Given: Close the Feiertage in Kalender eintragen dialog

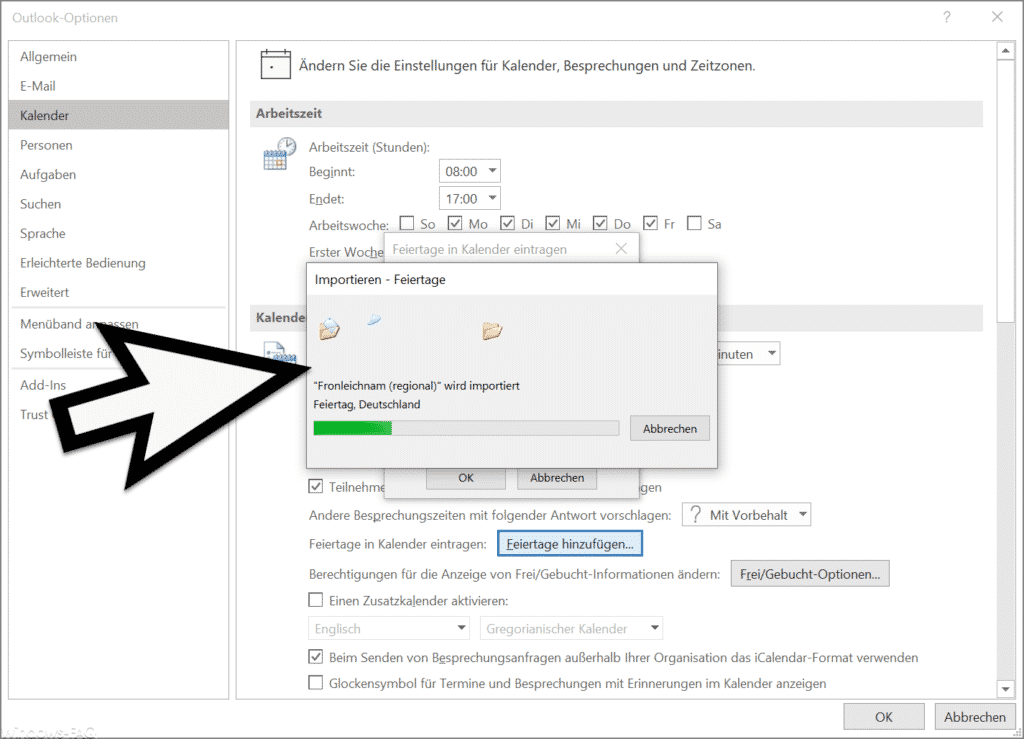Looking at the screenshot, I should pyautogui.click(x=621, y=249).
